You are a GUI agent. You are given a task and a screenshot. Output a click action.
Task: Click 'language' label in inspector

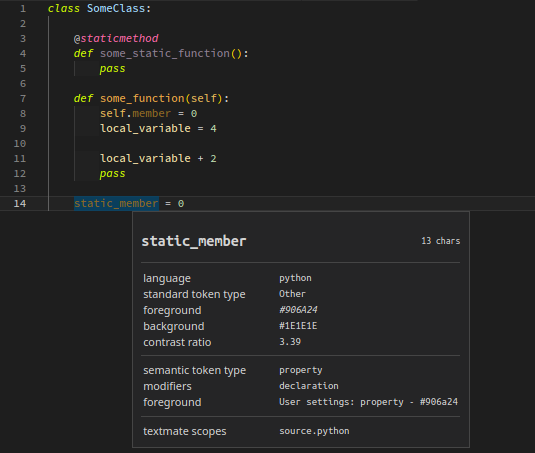click(x=167, y=278)
